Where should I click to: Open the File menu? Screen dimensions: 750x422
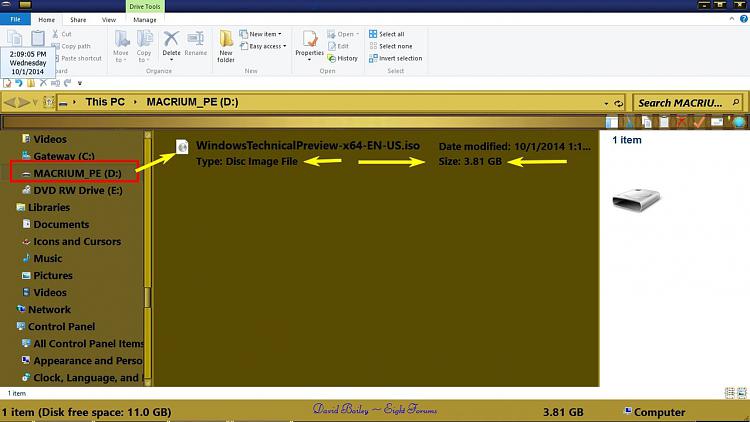click(x=15, y=20)
